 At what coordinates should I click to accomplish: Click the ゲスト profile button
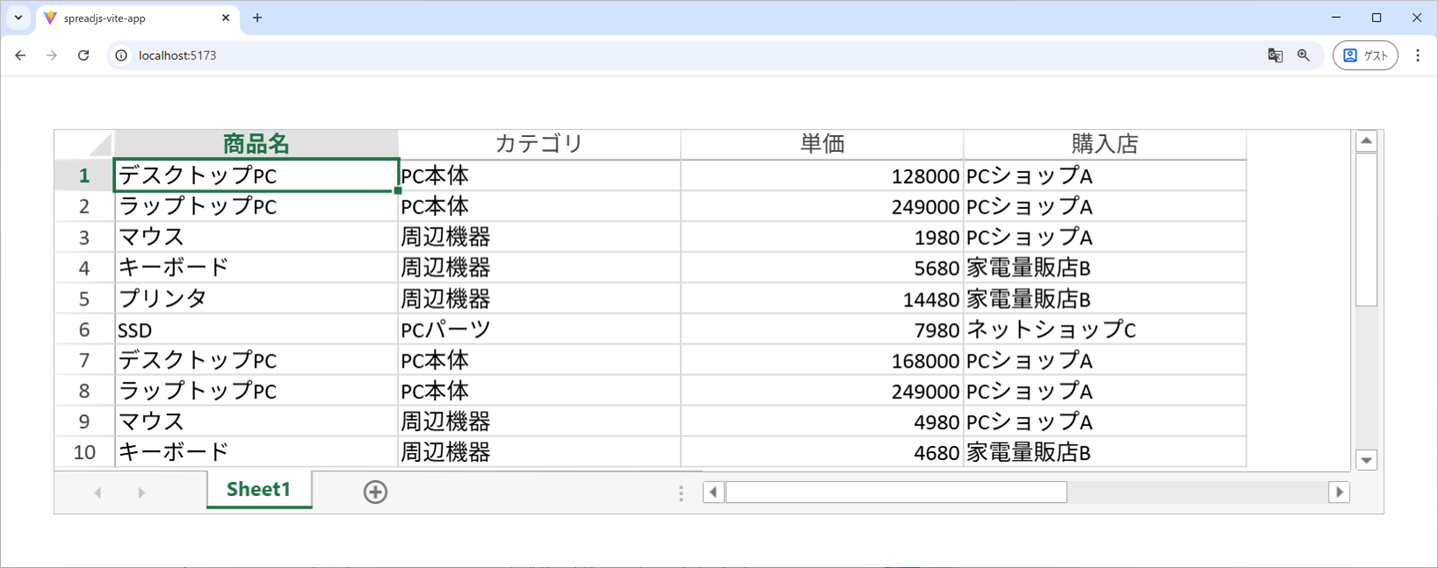(x=1365, y=56)
